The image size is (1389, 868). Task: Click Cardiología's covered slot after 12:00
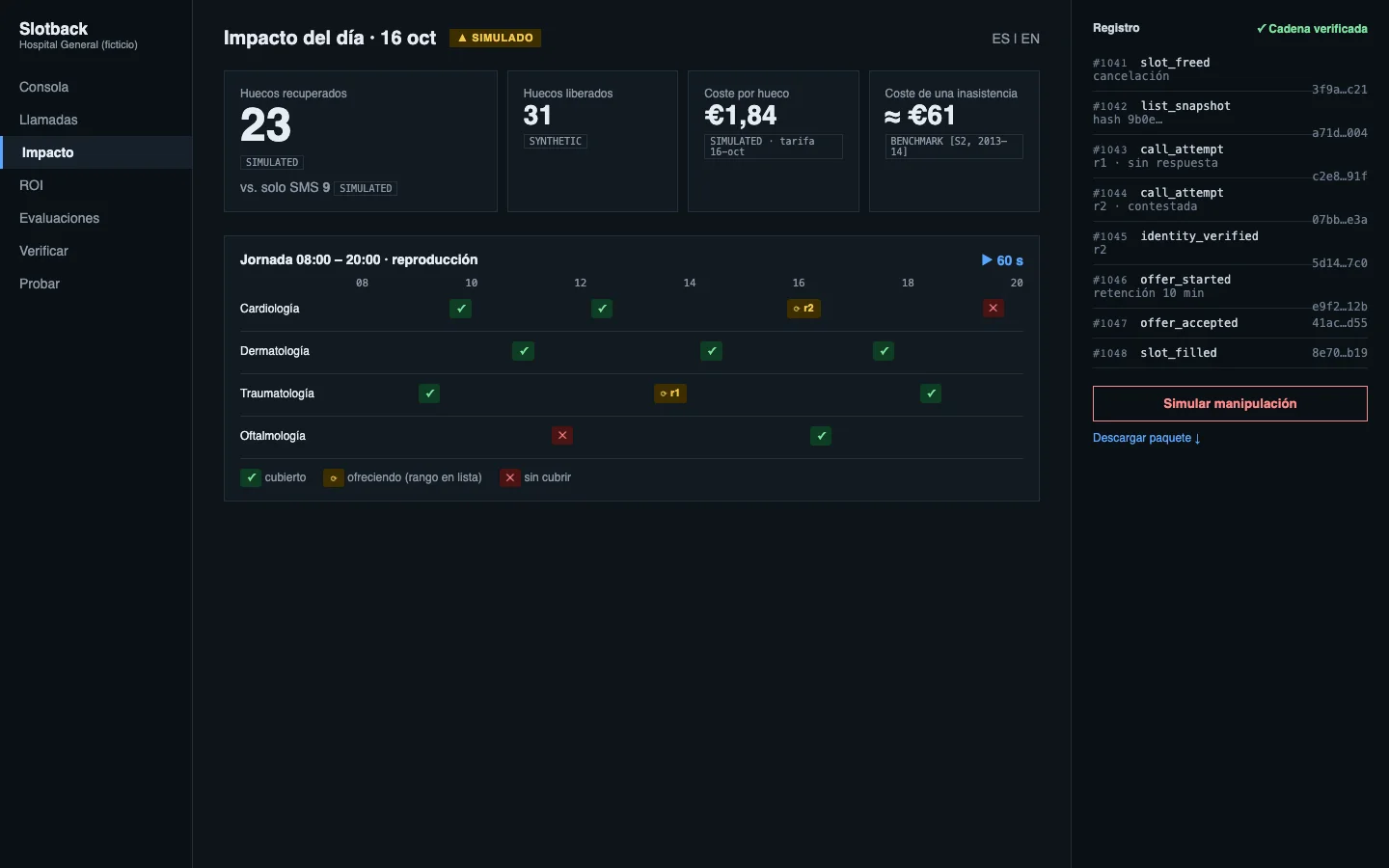click(602, 309)
